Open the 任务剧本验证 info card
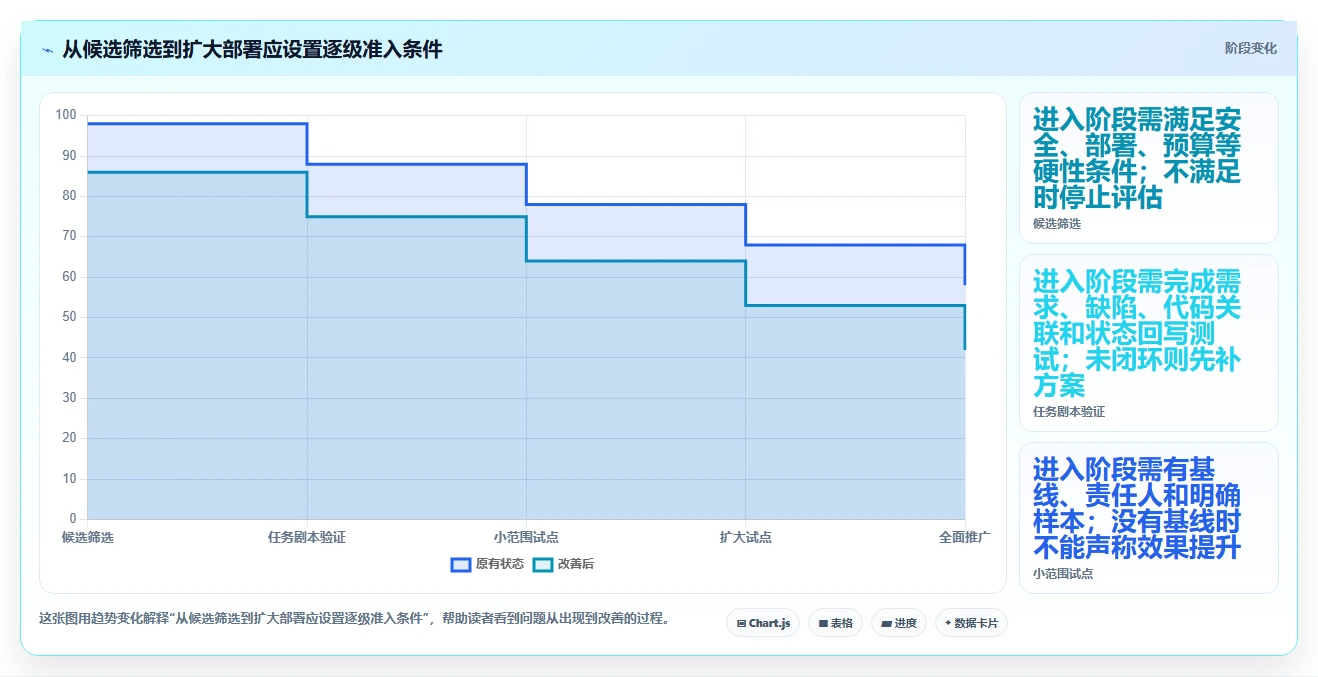Screen dimensions: 1318x677 pos(1148,343)
